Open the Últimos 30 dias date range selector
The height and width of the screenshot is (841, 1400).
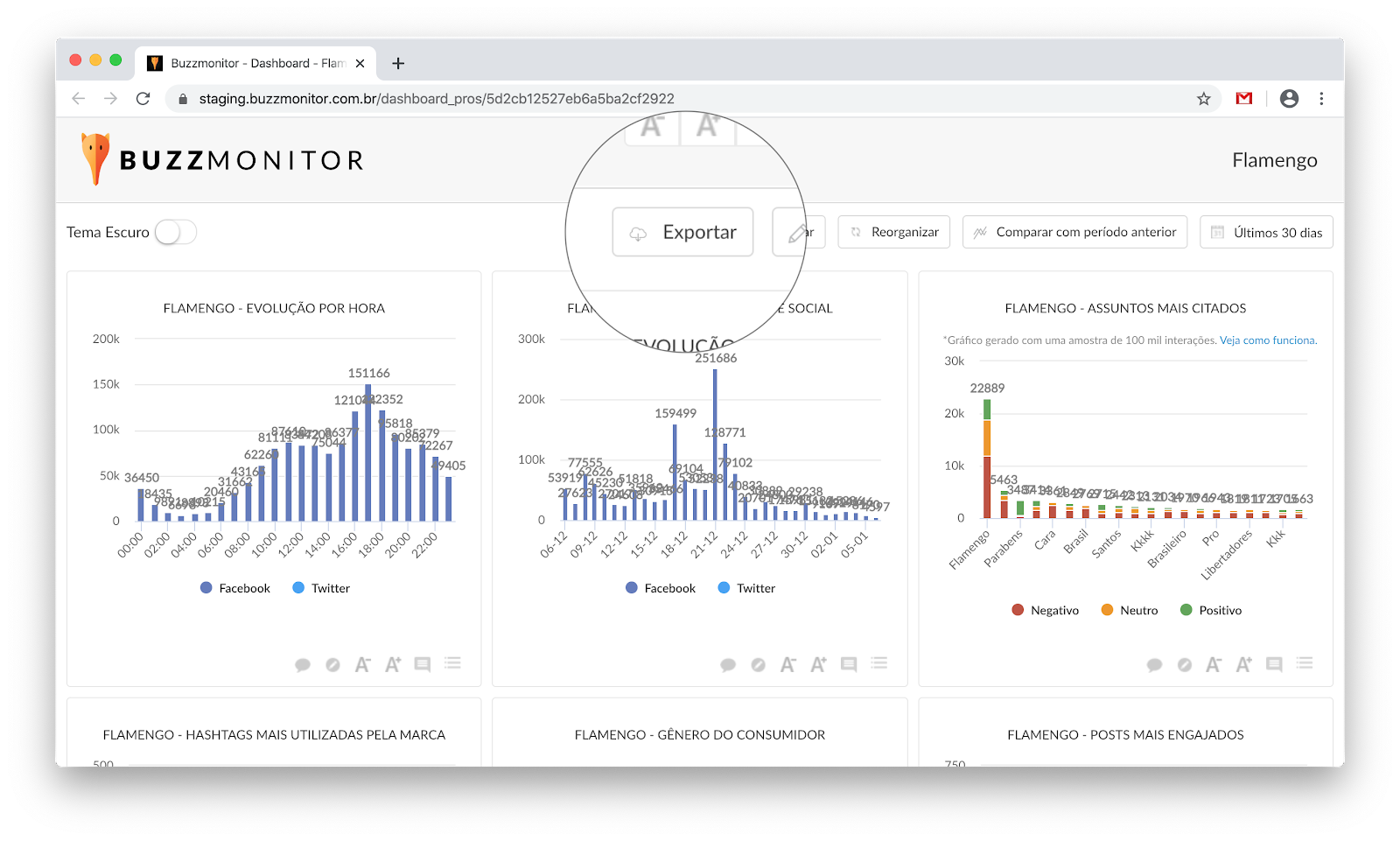point(1266,232)
